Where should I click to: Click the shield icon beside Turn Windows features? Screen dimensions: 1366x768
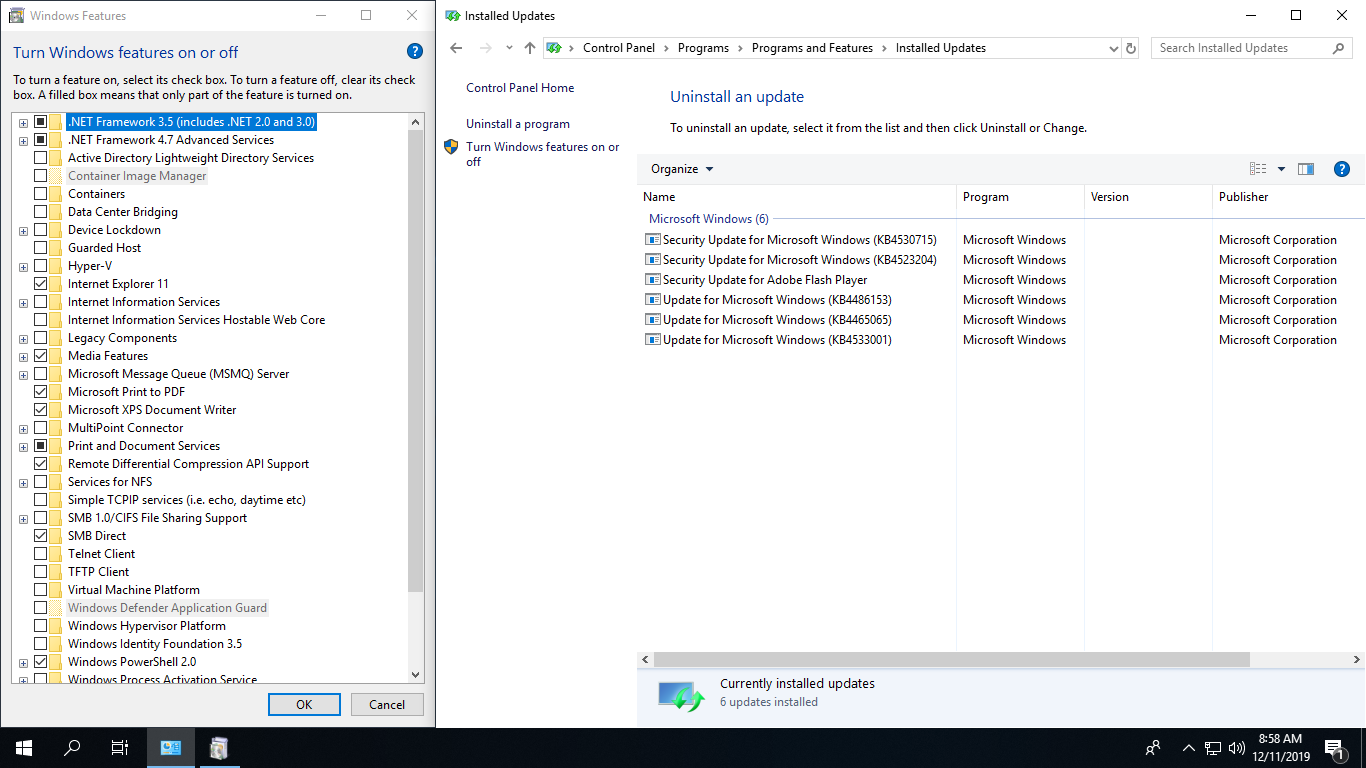coord(451,147)
